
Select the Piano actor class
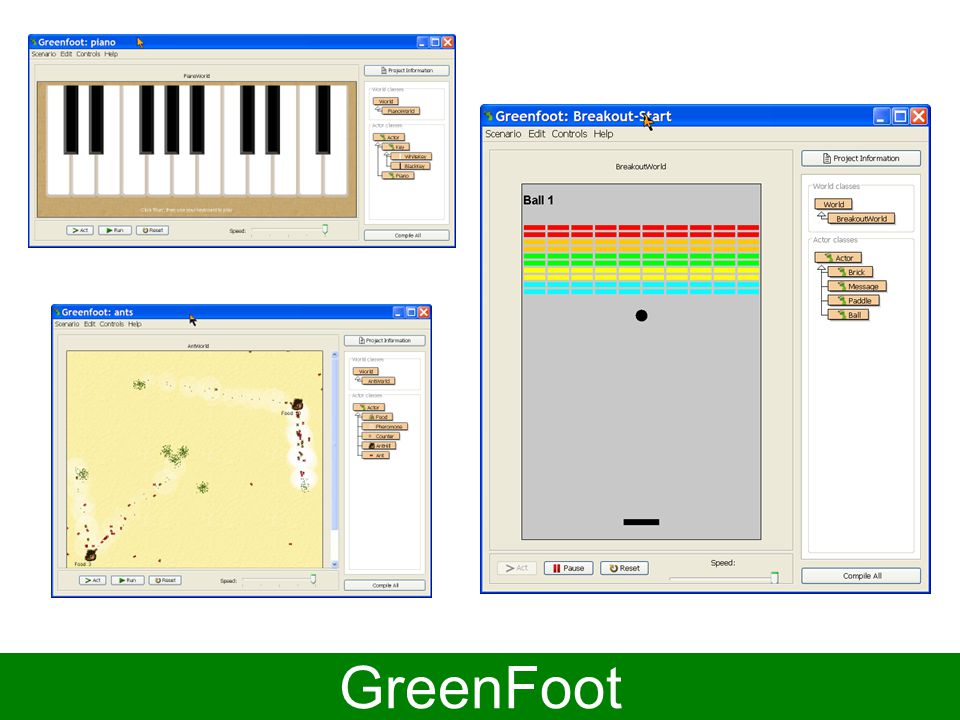coord(398,175)
